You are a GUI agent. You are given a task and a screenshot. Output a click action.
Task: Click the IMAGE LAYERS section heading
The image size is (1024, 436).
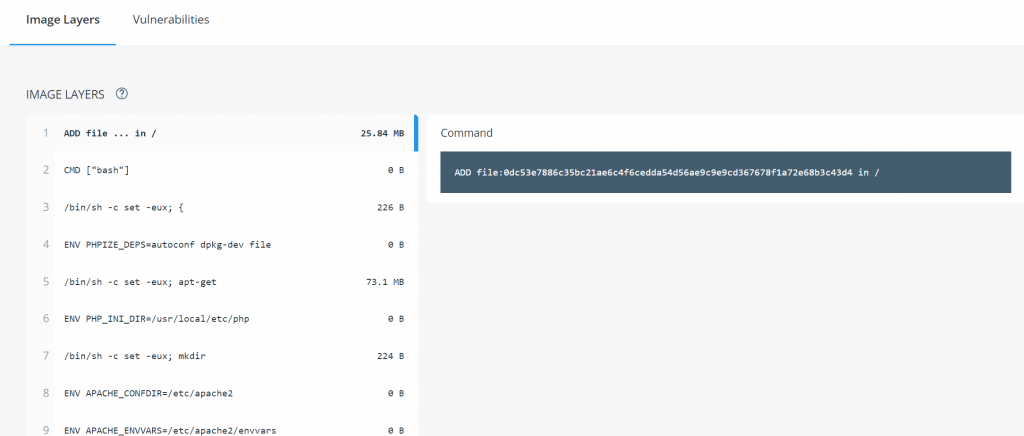65,95
